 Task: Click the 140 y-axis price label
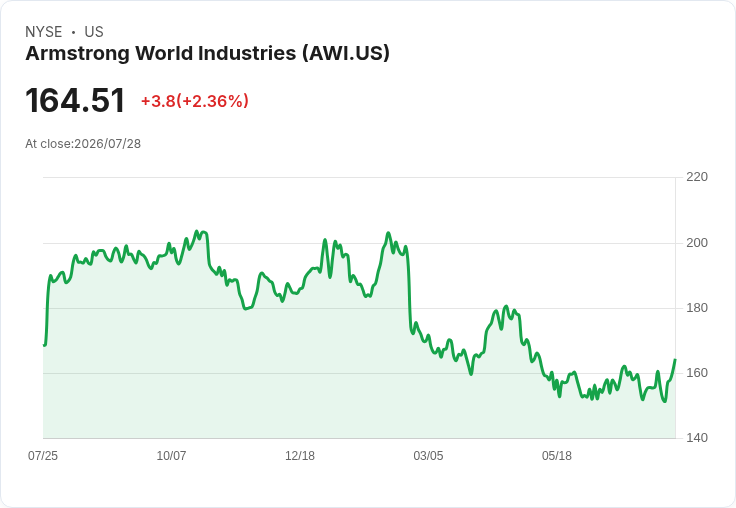697,438
